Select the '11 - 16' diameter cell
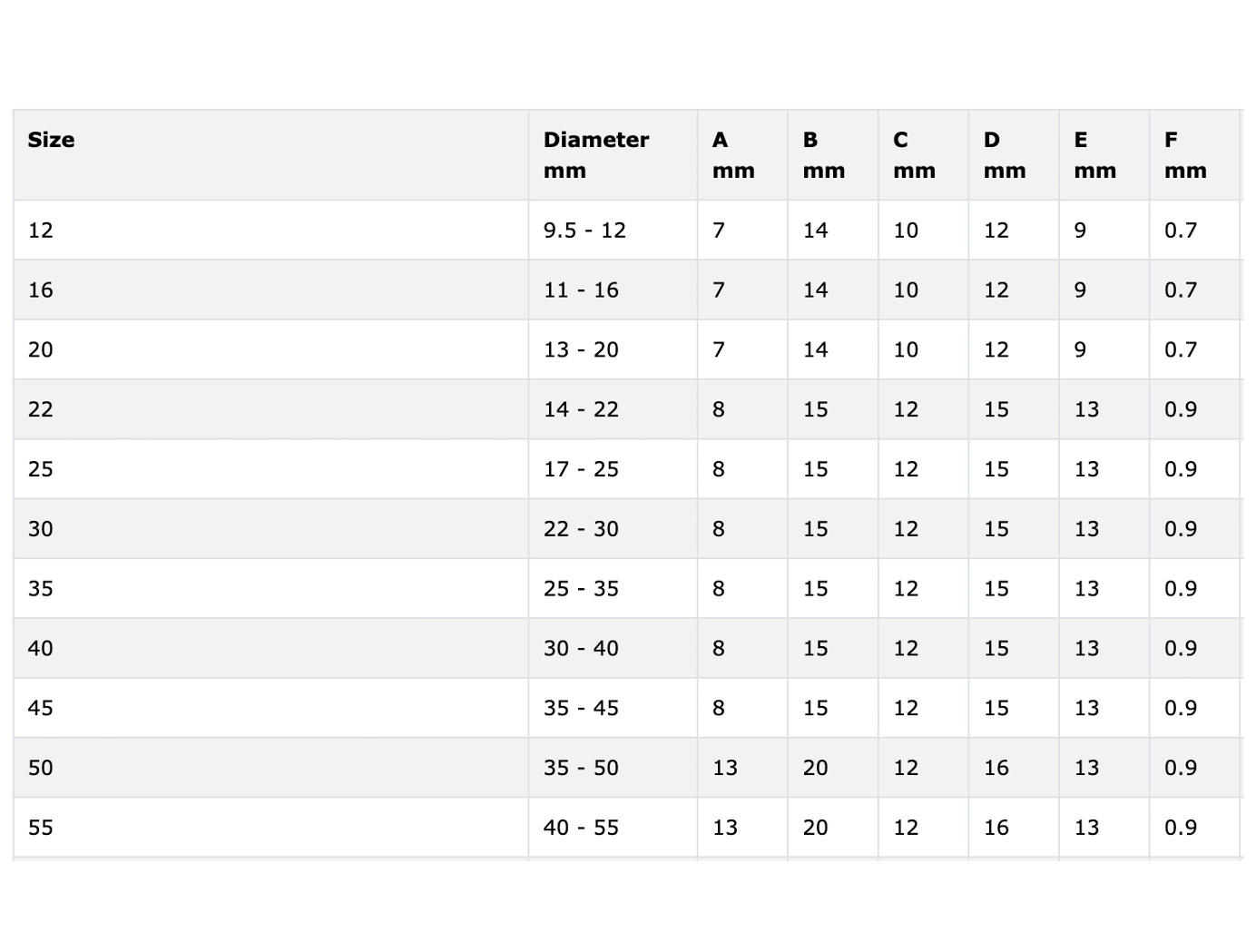The image size is (1256, 952). (581, 290)
